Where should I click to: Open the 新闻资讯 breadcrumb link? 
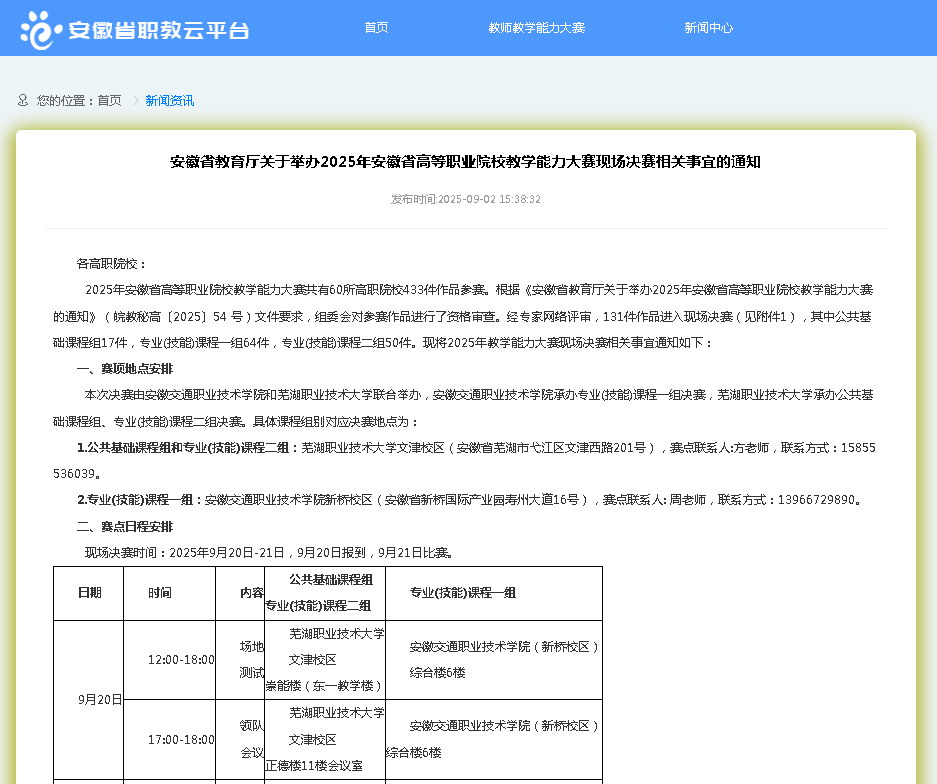(169, 100)
